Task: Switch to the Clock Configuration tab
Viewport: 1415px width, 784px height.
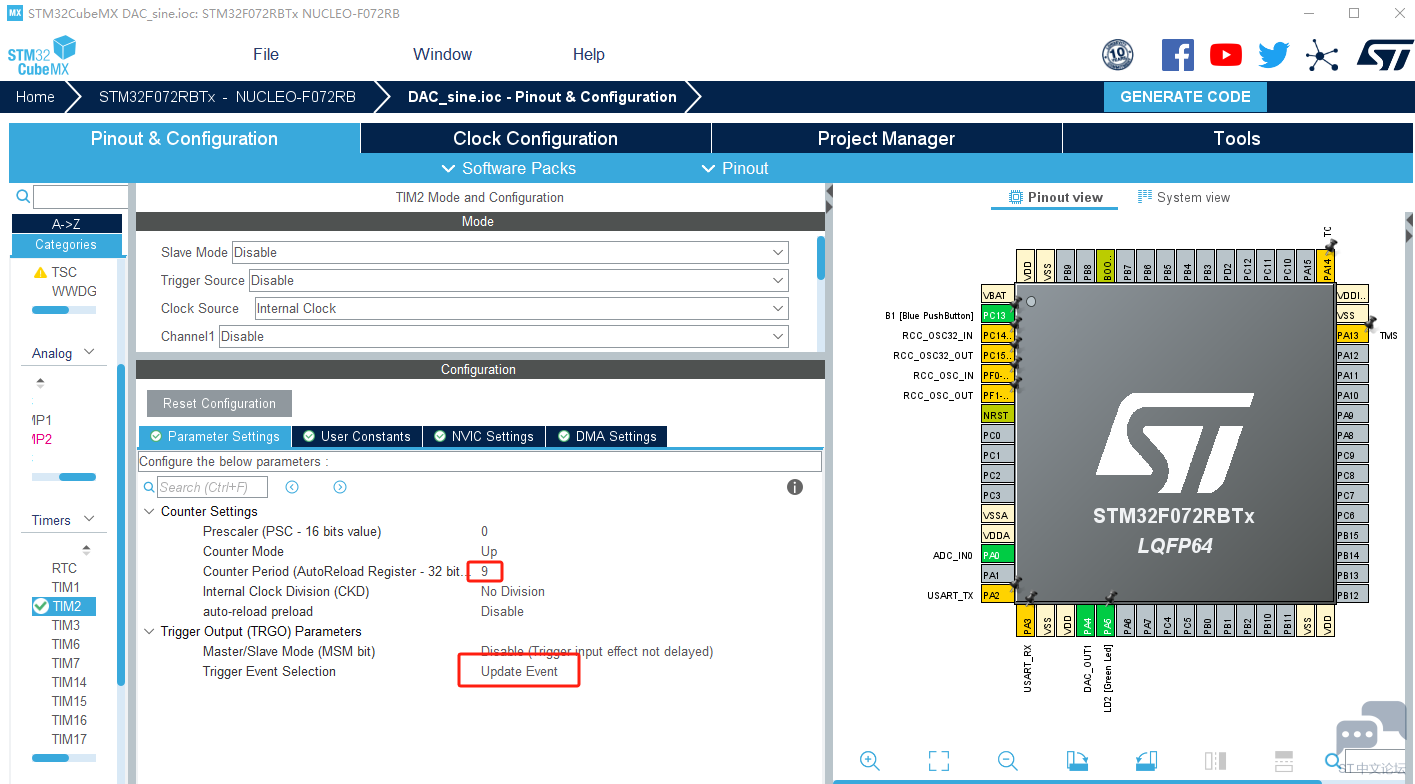Action: (x=535, y=139)
